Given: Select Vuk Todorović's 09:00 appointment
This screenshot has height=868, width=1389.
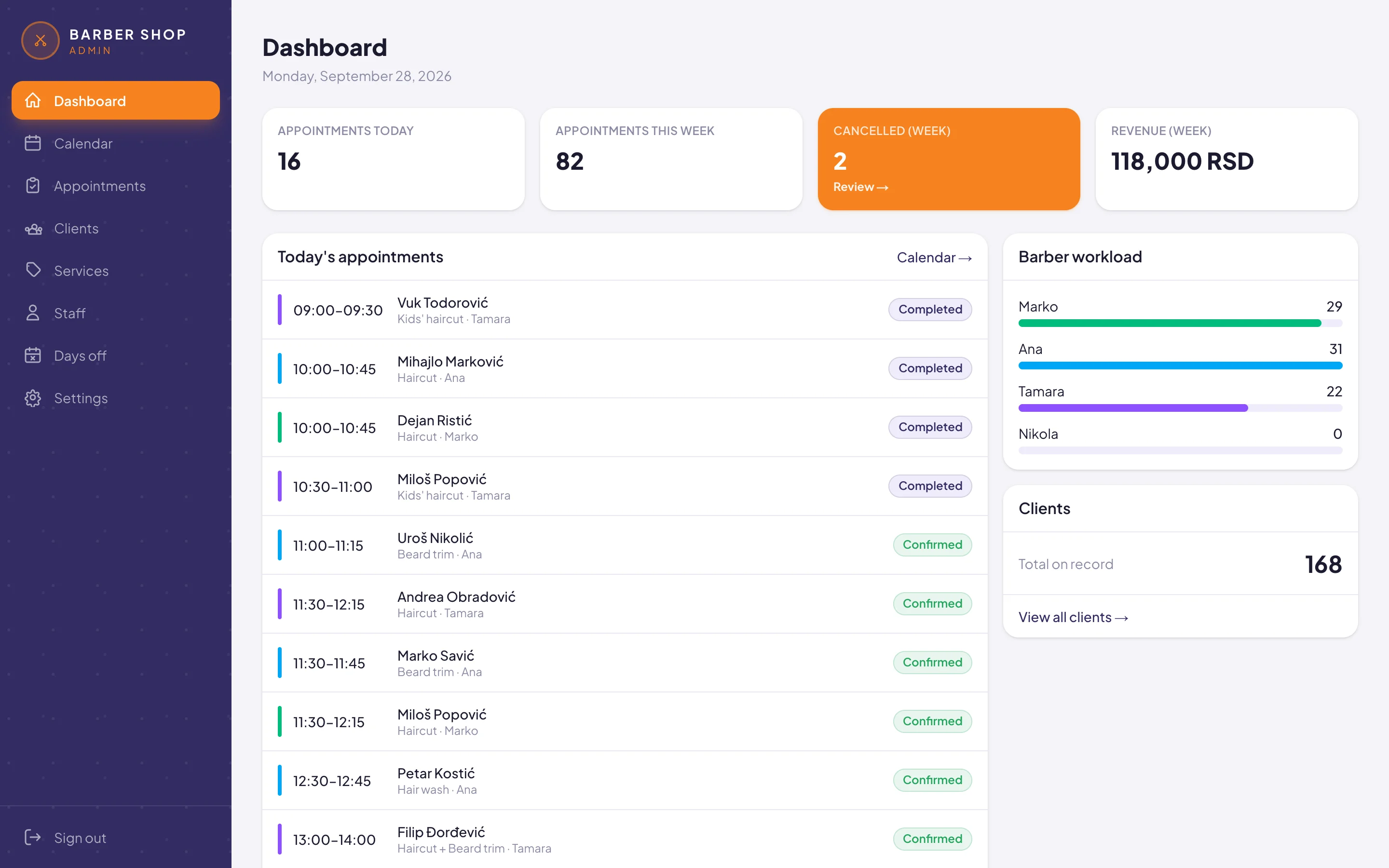Looking at the screenshot, I should pos(625,310).
